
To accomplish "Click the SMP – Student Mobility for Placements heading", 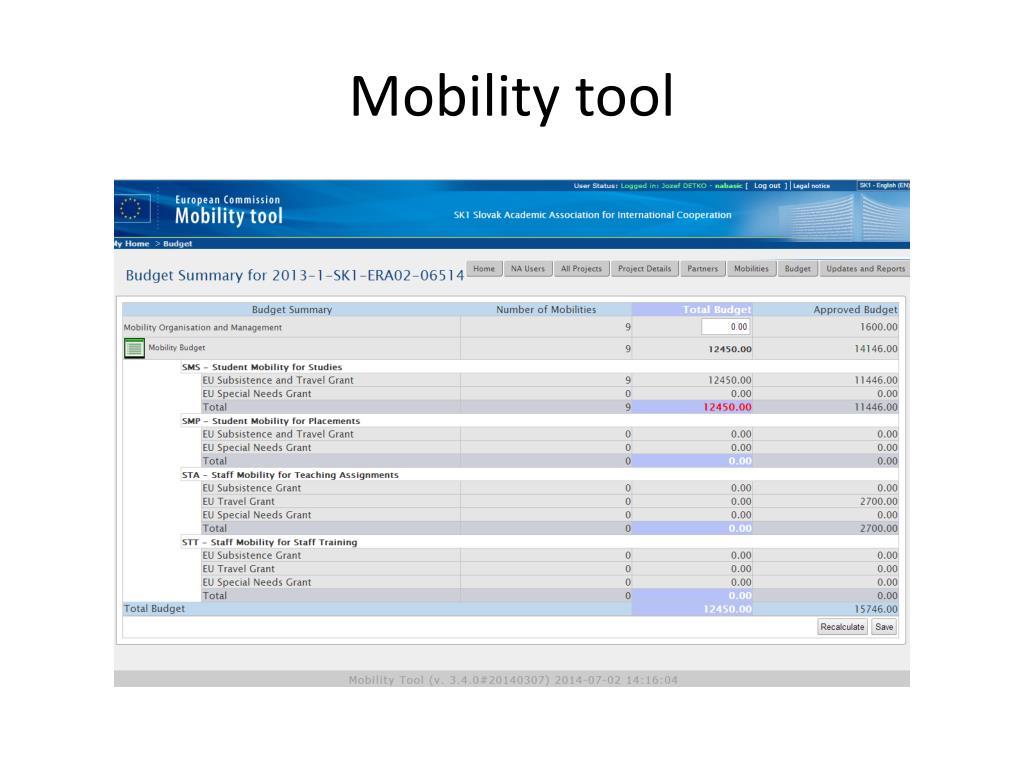I will pos(271,421).
